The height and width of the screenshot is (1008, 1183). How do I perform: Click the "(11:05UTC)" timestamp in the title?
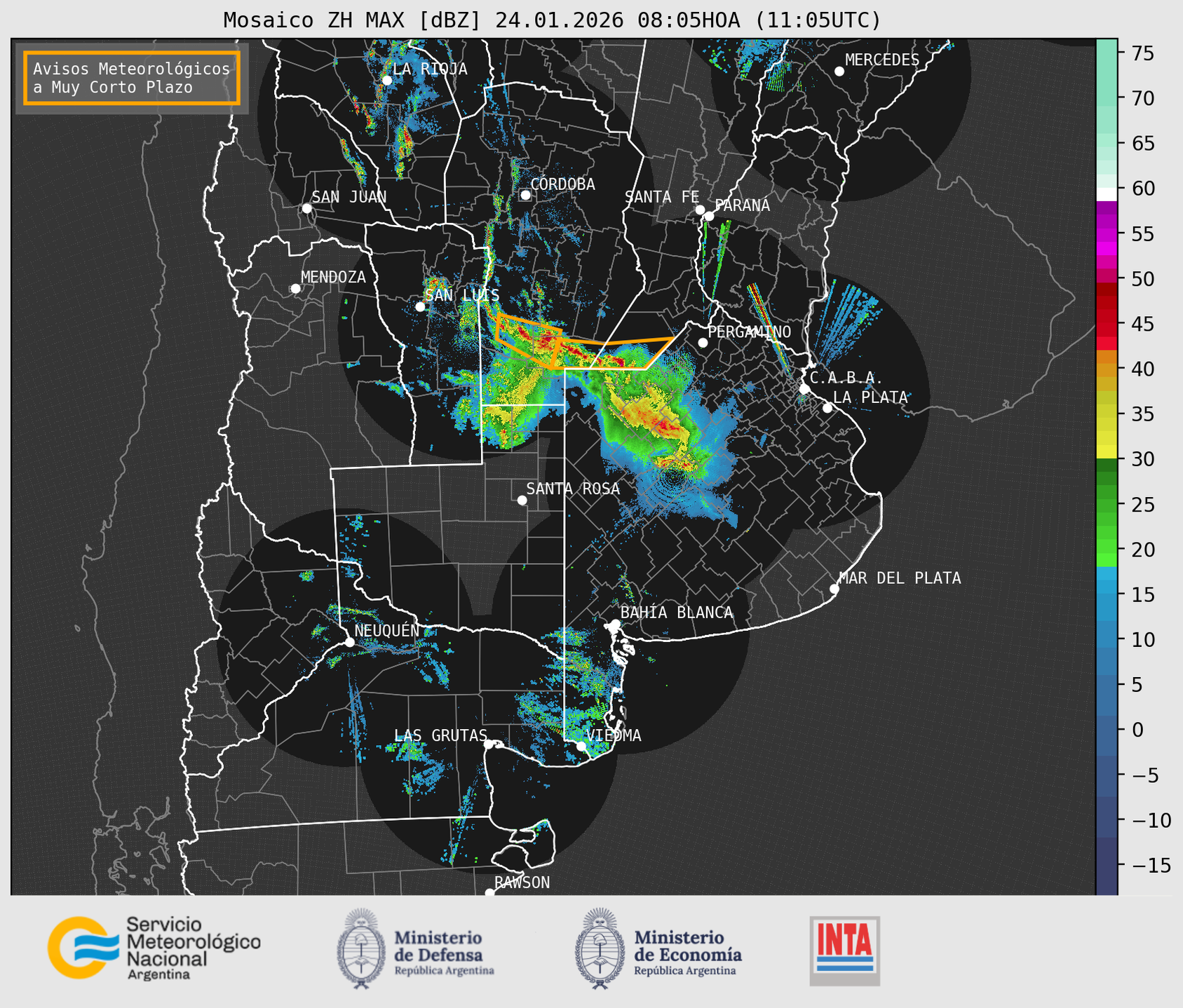point(818,20)
